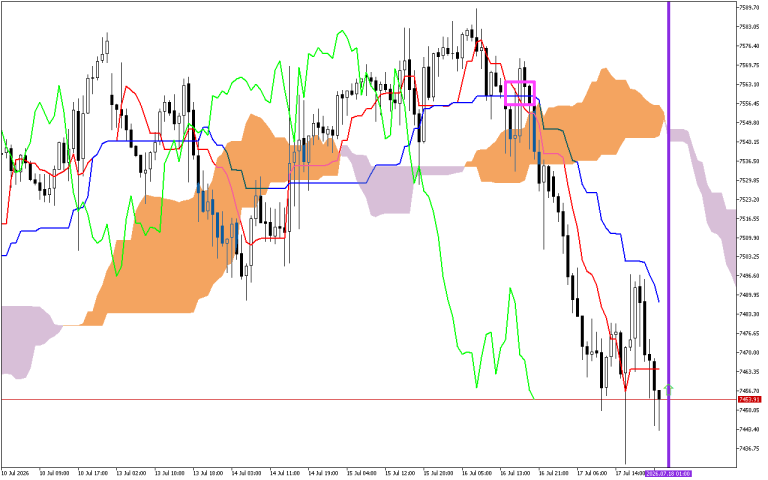Click the 7549.80 price axis label
Screen dimensions: 768x480
(x=749, y=122)
